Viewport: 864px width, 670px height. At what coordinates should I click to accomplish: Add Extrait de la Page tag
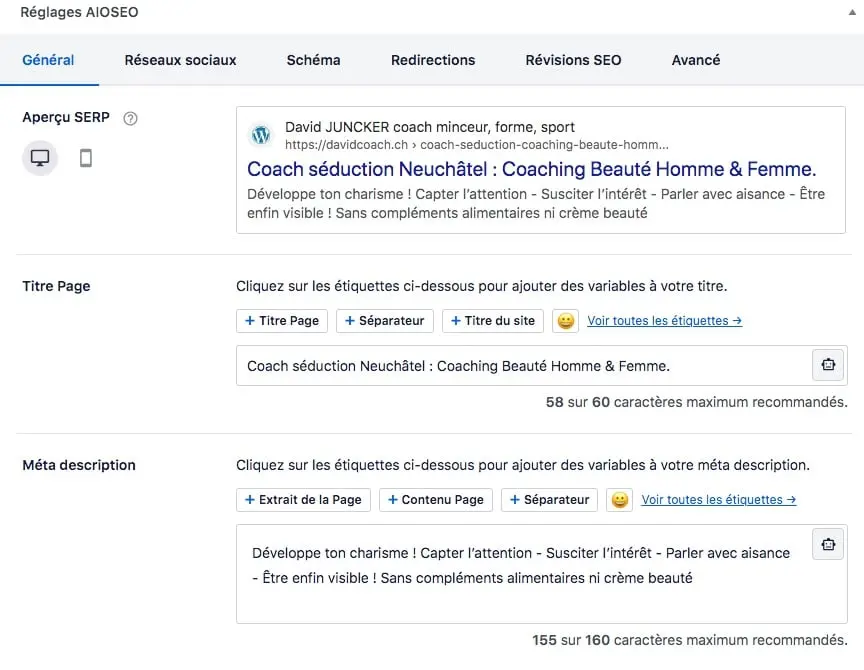tap(304, 500)
